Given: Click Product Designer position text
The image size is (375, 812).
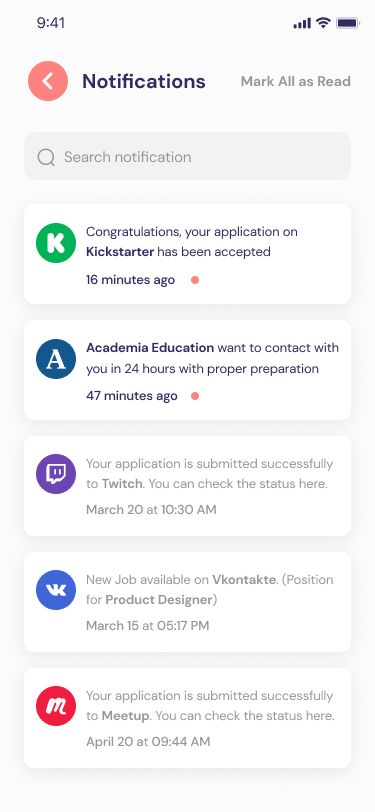Looking at the screenshot, I should (159, 600).
